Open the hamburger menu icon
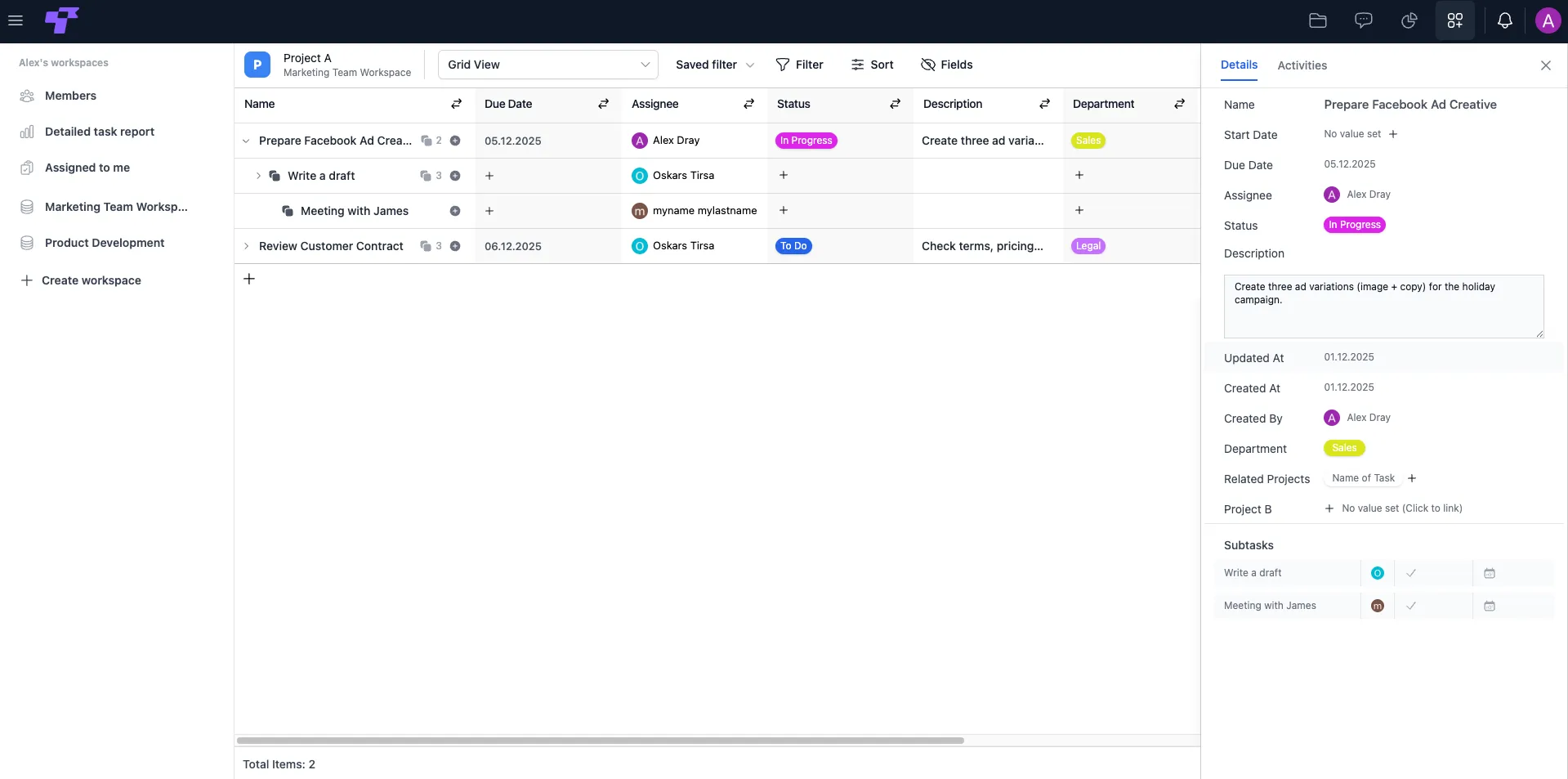This screenshot has height=779, width=1568. 16,20
